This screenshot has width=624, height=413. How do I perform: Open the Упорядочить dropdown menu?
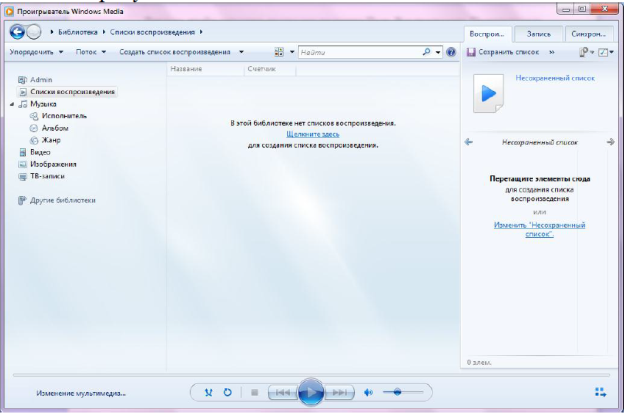[36, 52]
